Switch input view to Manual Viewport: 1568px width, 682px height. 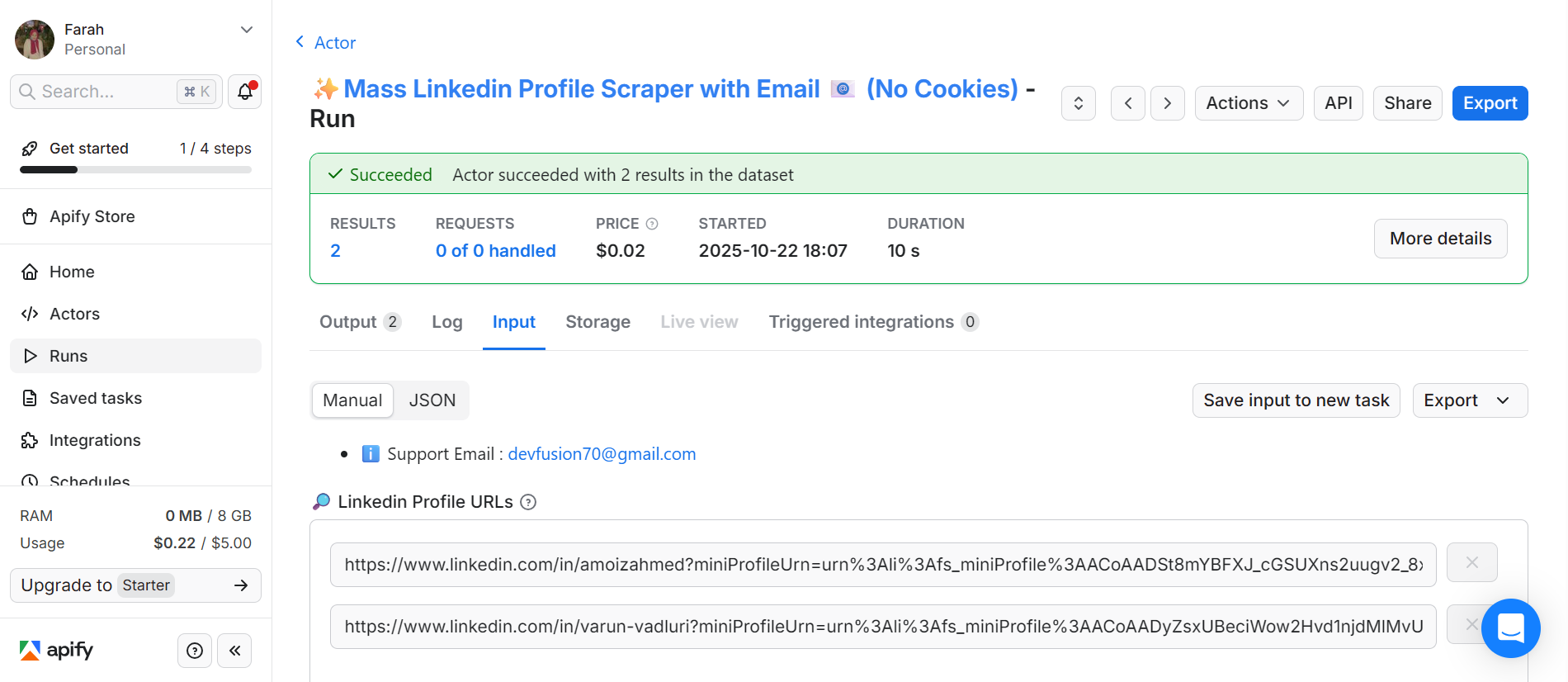click(x=352, y=400)
